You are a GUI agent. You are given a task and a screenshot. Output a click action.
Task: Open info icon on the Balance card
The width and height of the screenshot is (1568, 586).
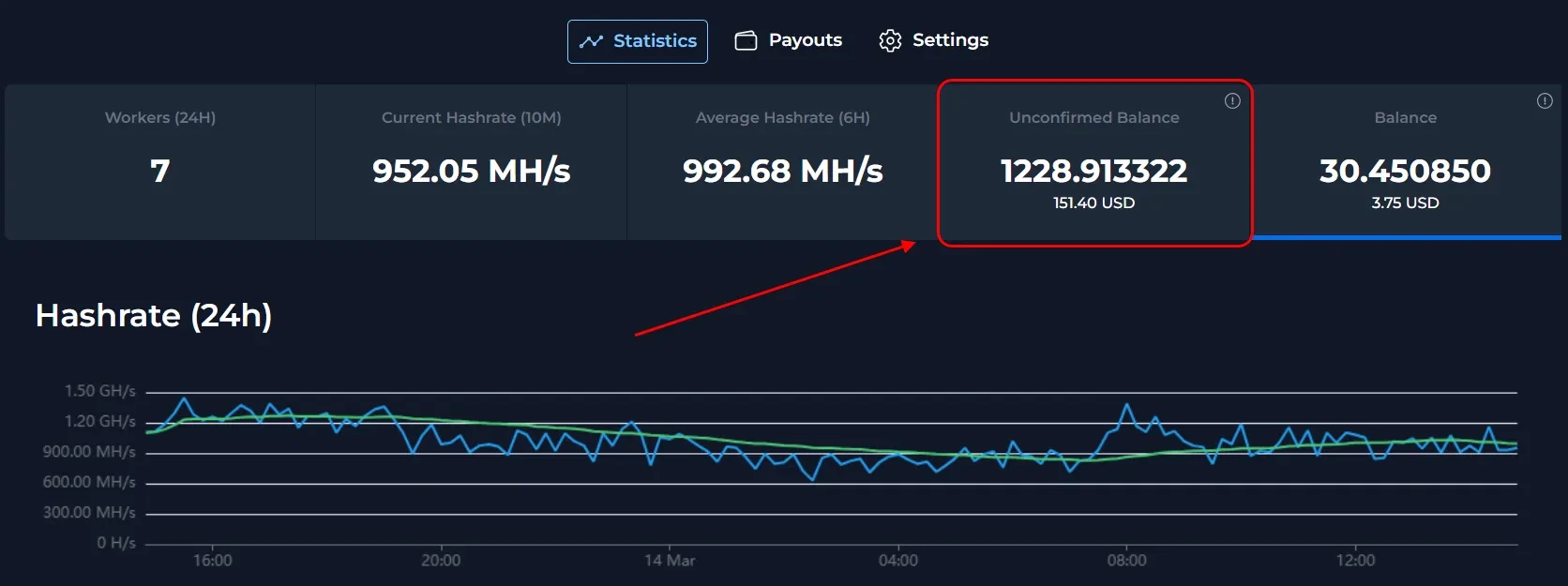(x=1545, y=101)
